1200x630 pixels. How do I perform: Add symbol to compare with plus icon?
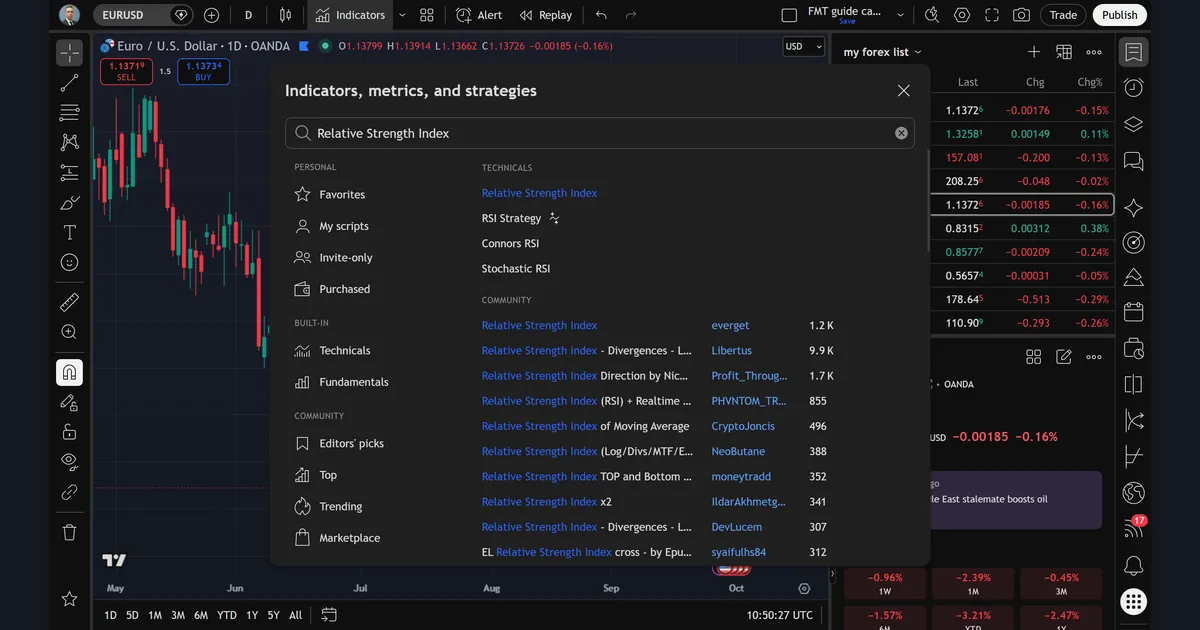[x=211, y=15]
